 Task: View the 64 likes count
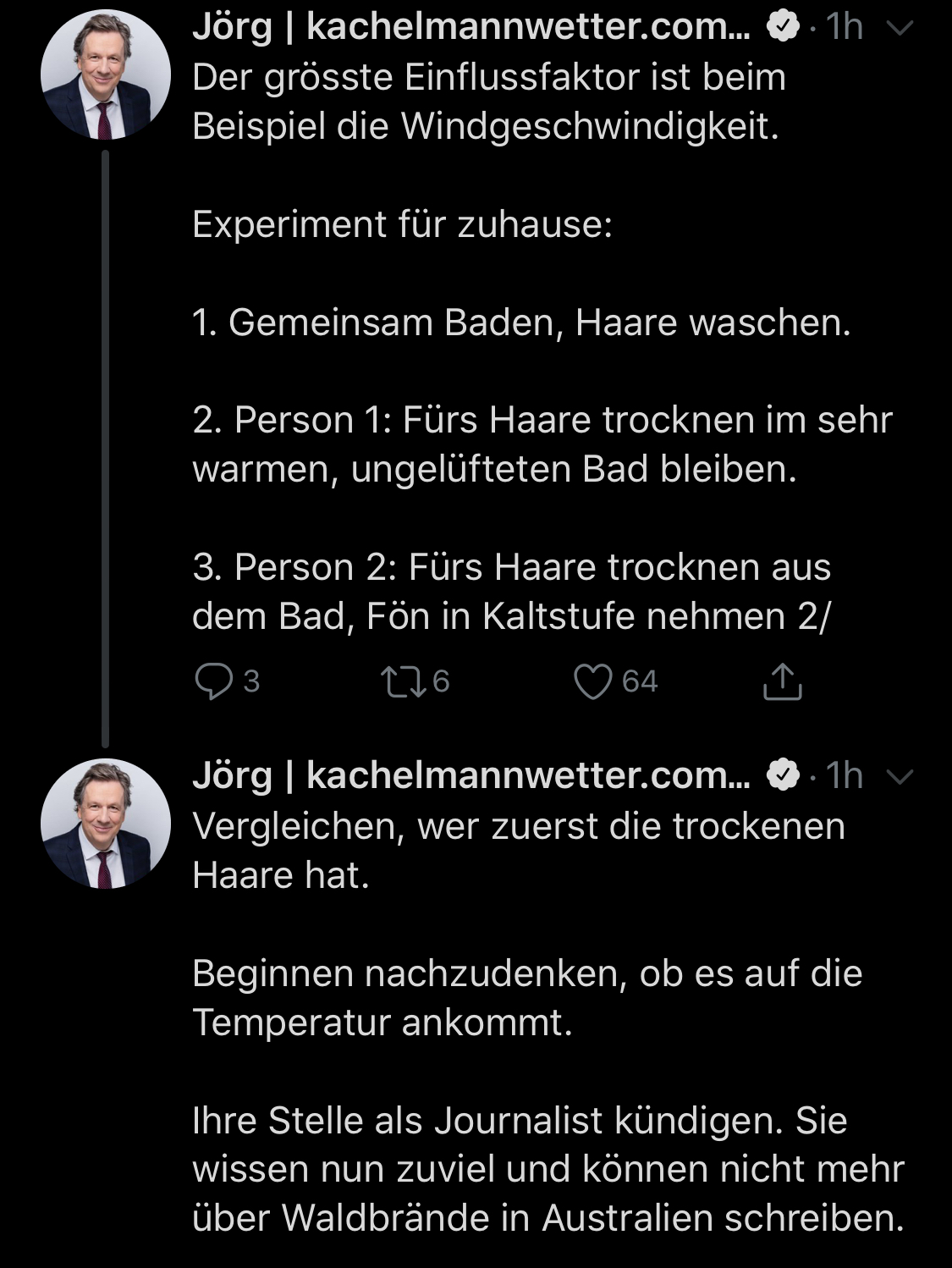point(640,681)
